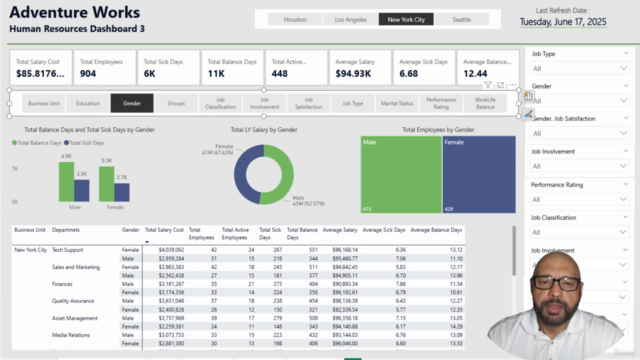Screen dimensions: 640x360
Task: Open the More options ellipsis on the slicer
Action: 513,84
